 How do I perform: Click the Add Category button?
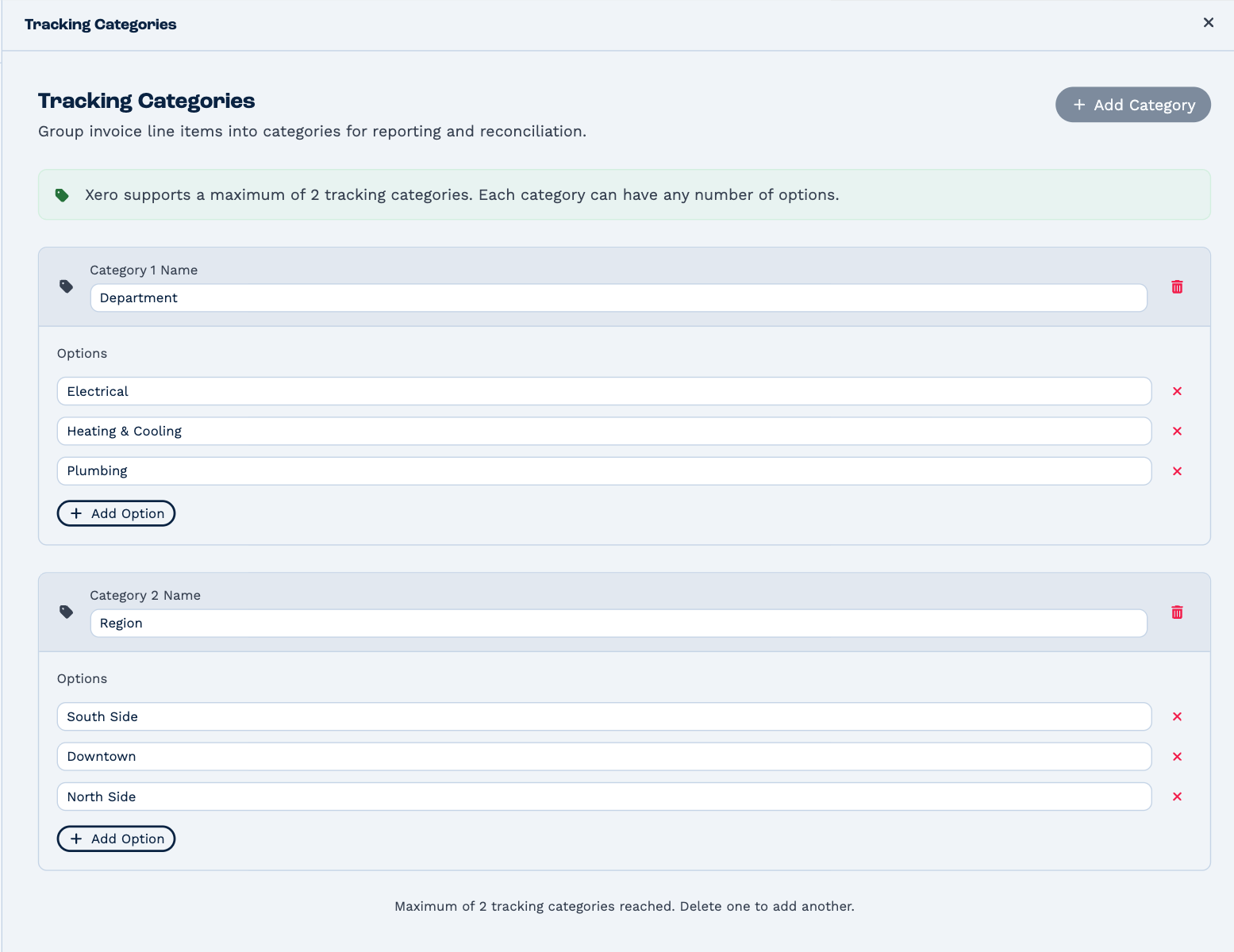pyautogui.click(x=1132, y=105)
